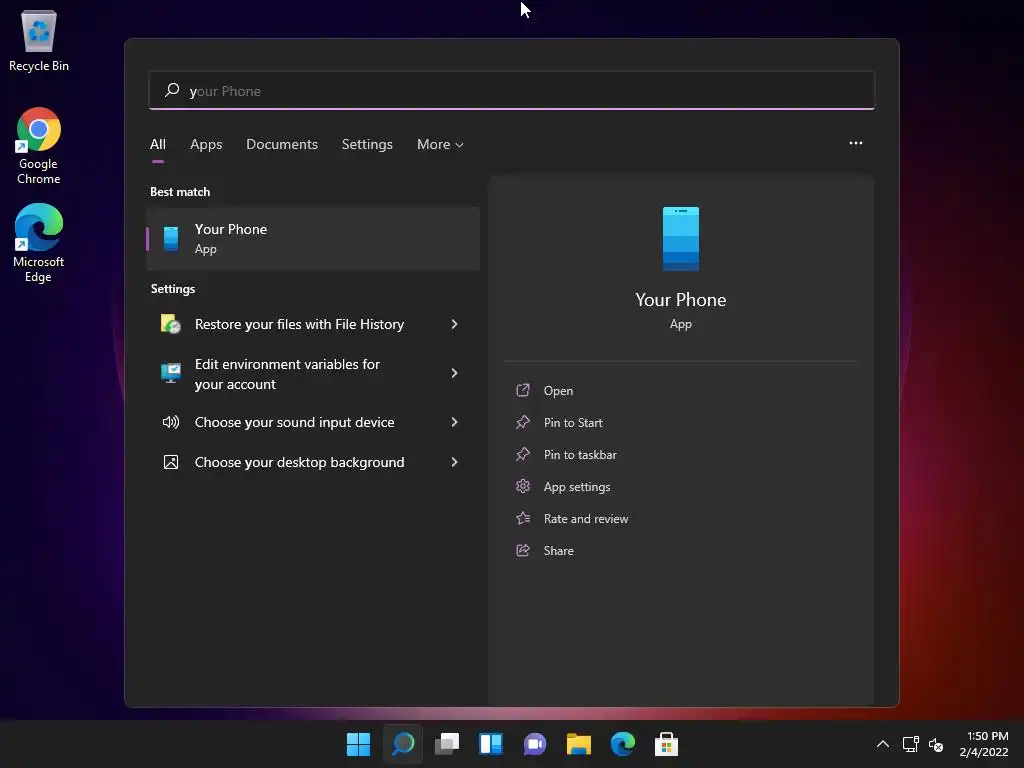The image size is (1024, 768).
Task: Open File Explorer from the taskbar
Action: 579,744
